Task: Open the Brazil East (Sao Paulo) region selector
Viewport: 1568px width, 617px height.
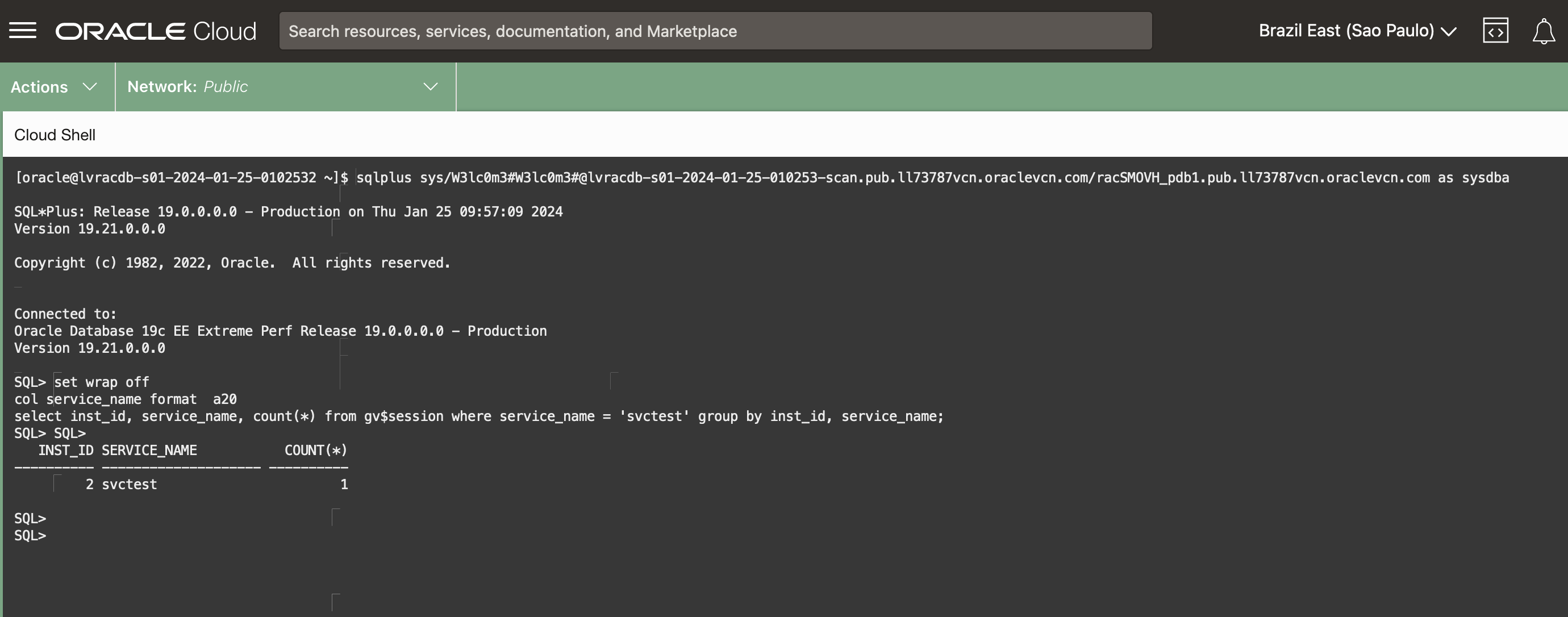Action: point(1346,31)
